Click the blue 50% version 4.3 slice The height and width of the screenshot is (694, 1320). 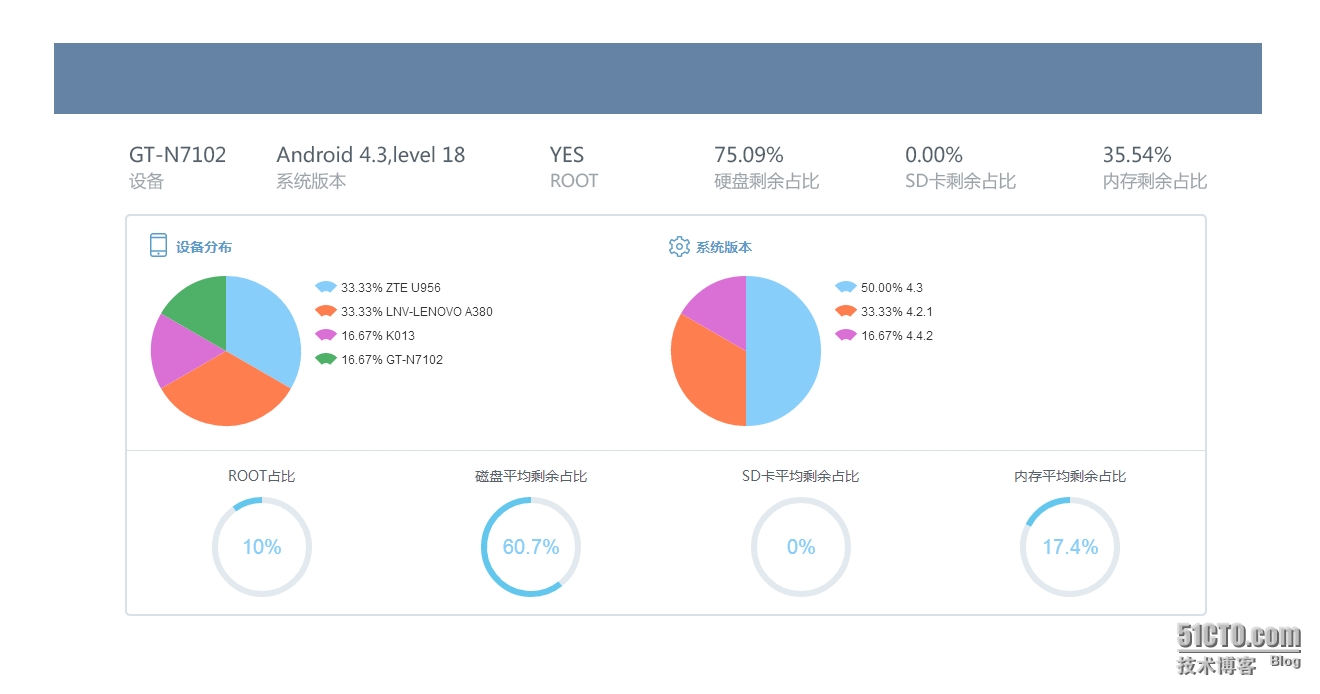point(785,351)
